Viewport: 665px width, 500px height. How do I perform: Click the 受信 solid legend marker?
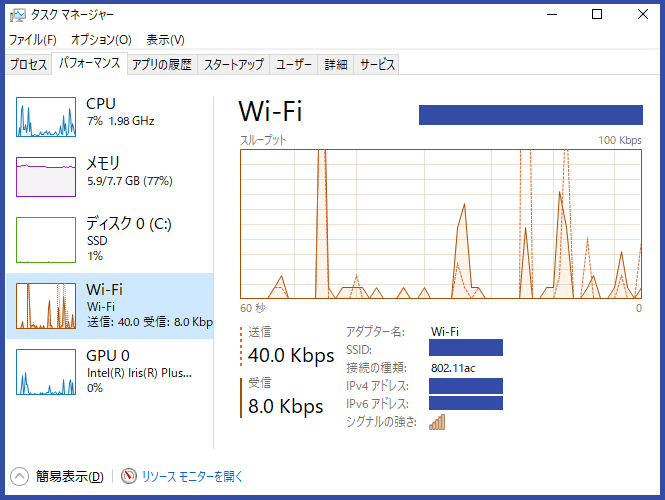(241, 398)
